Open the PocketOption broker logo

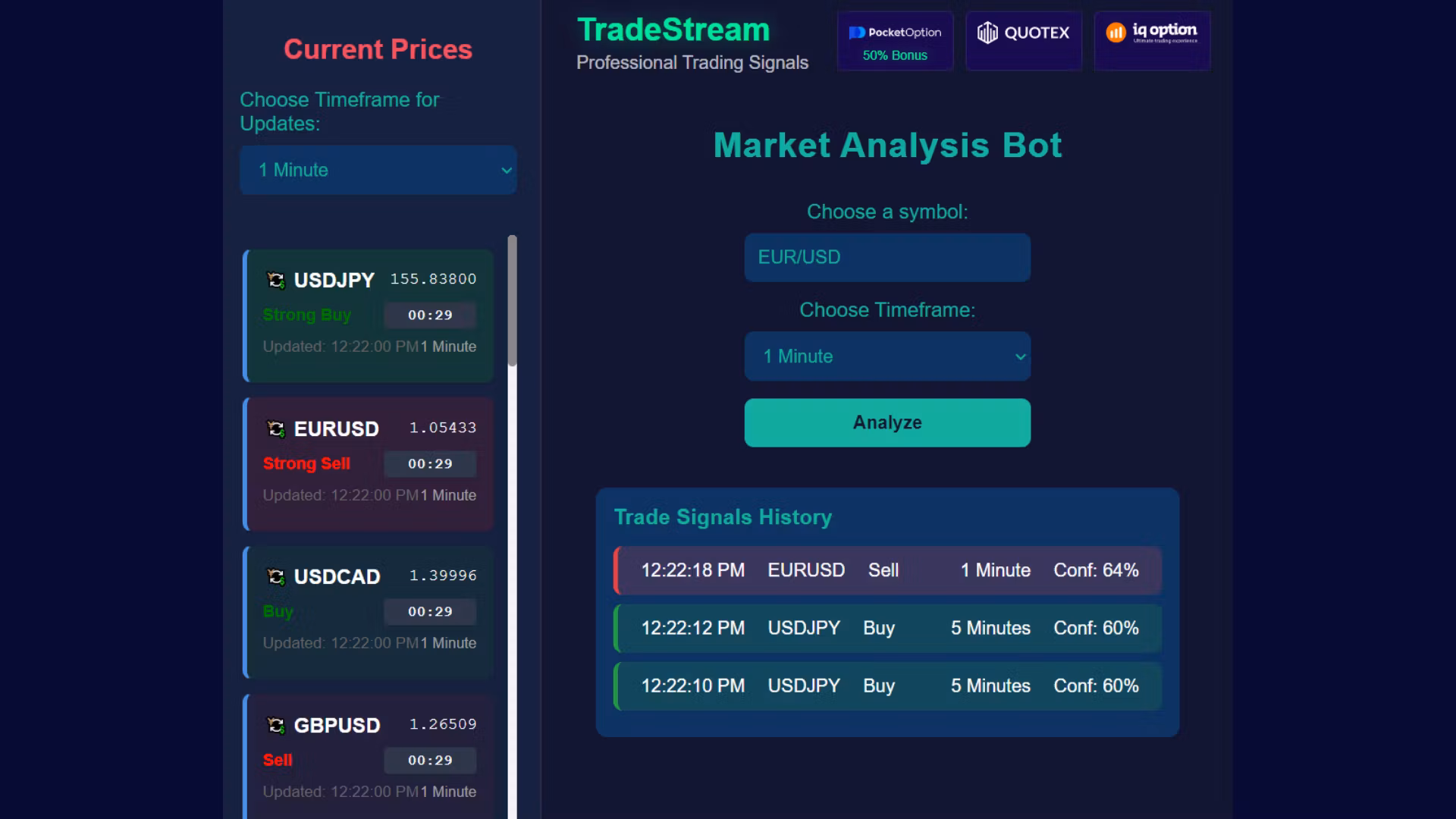(x=895, y=32)
